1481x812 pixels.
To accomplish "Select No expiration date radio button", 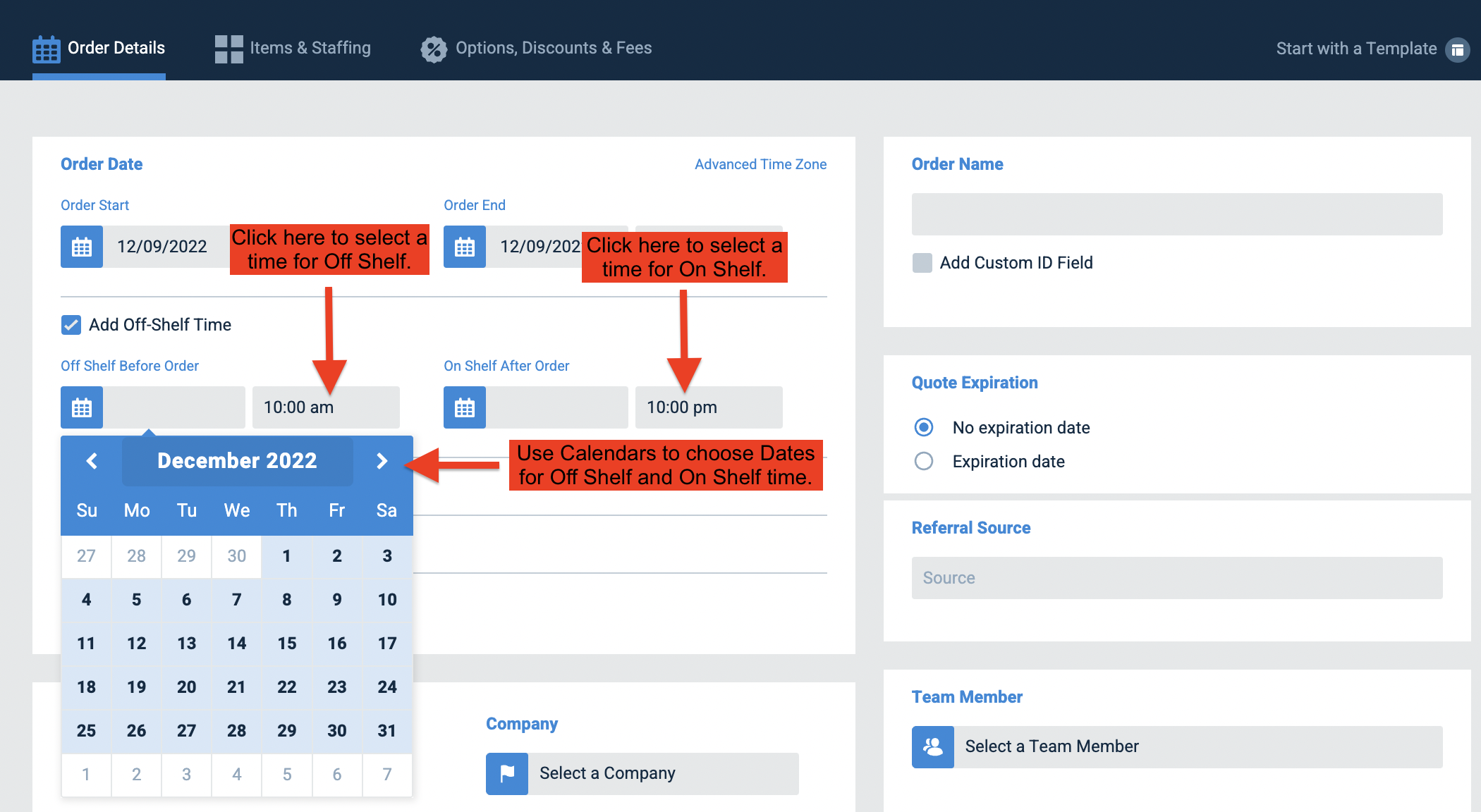I will click(924, 427).
